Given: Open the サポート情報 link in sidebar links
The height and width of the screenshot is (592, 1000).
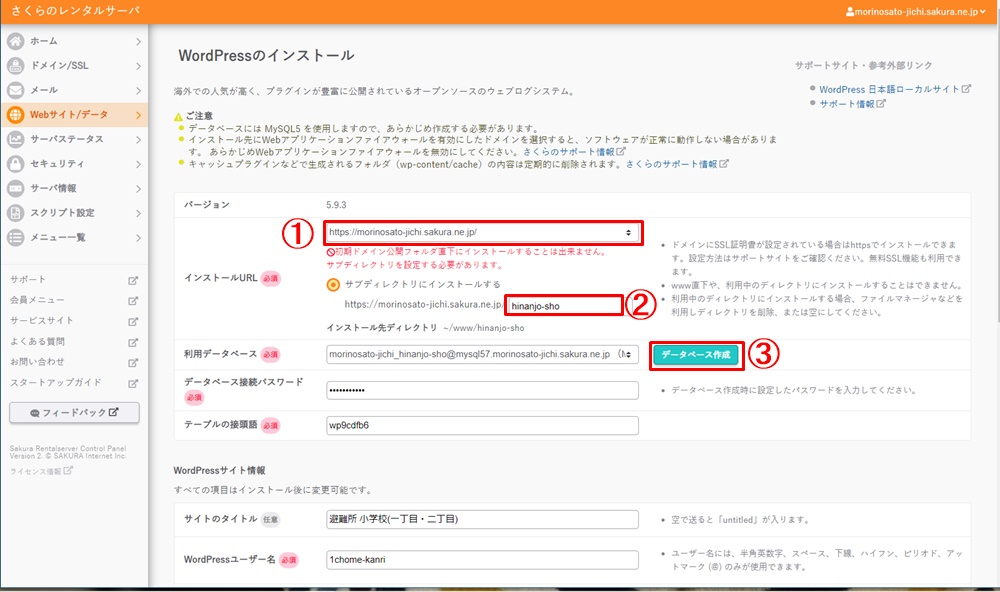Looking at the screenshot, I should pos(847,103).
